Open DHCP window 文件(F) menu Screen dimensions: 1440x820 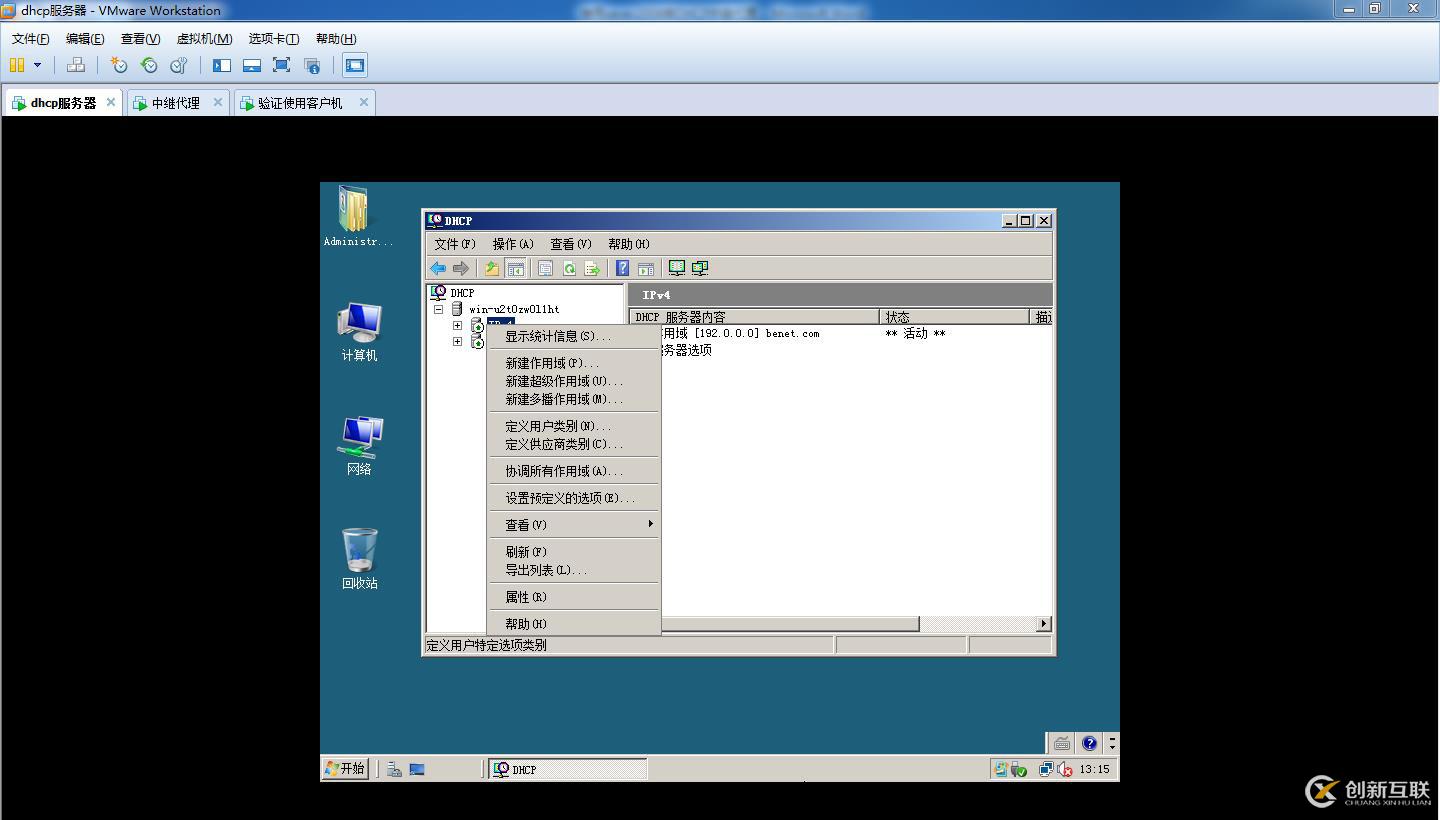coord(455,244)
